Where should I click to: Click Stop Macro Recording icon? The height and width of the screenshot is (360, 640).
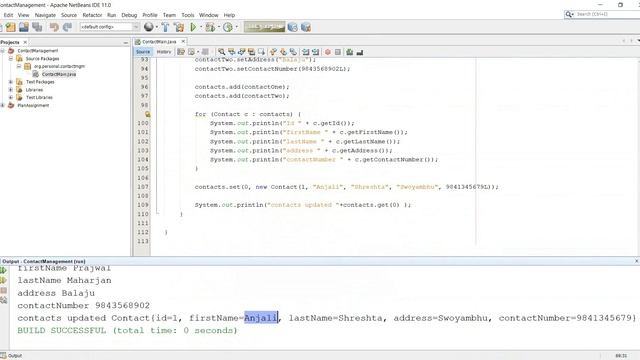tap(338, 52)
